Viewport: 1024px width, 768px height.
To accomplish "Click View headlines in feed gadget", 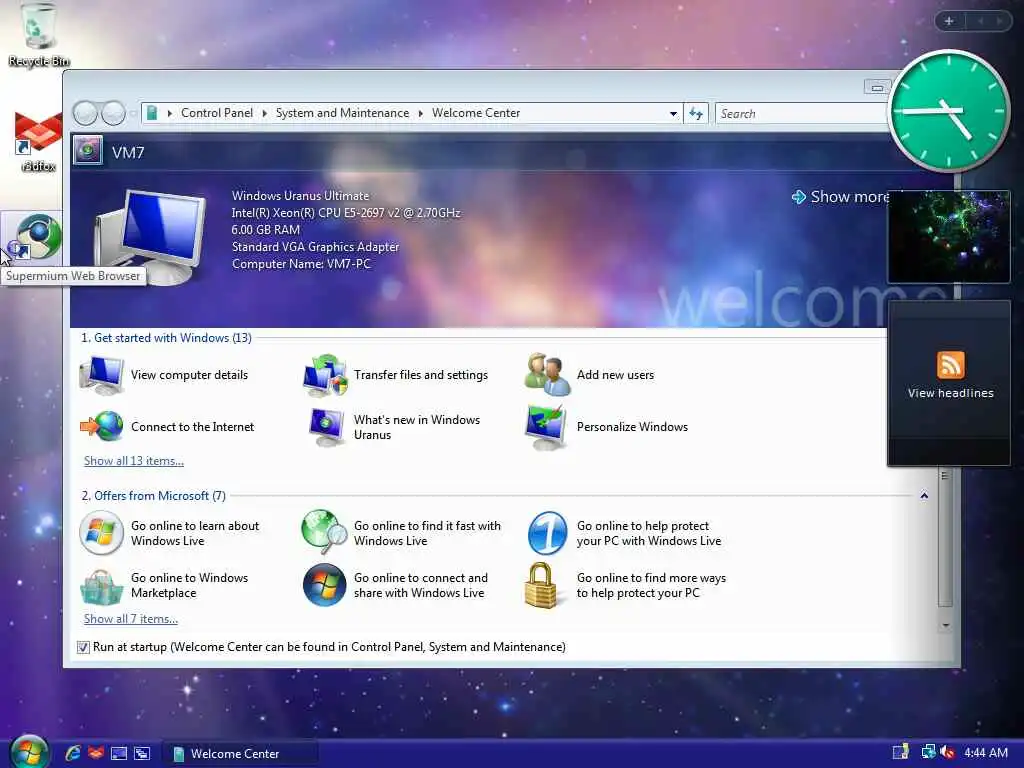I will [x=950, y=393].
